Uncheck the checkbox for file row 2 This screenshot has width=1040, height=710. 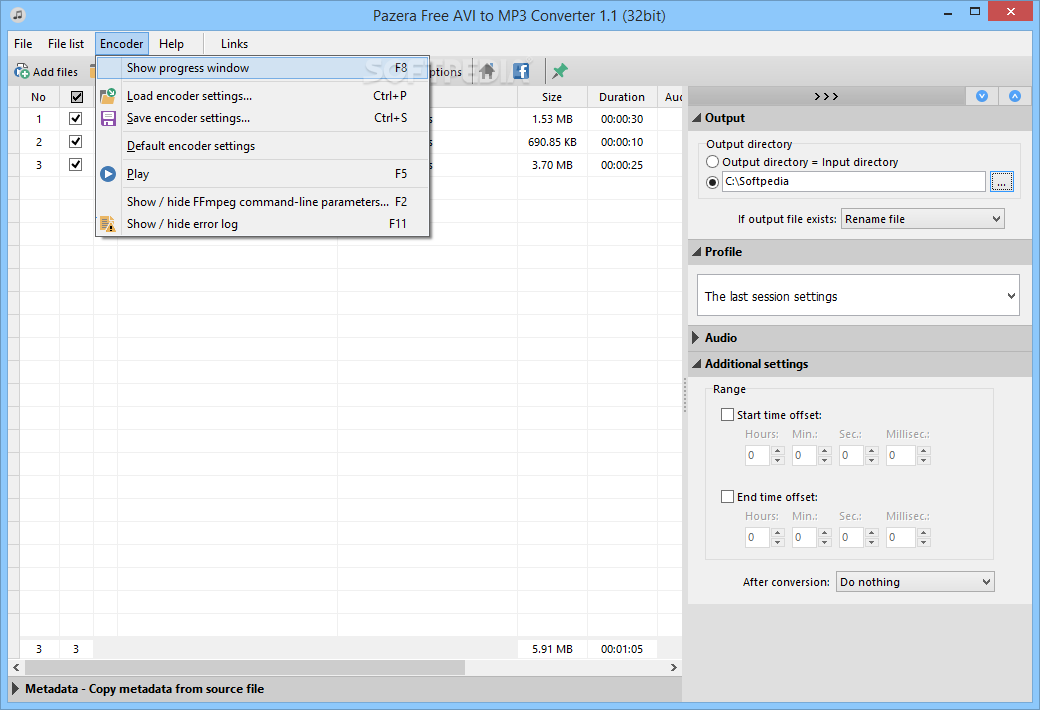click(x=76, y=142)
